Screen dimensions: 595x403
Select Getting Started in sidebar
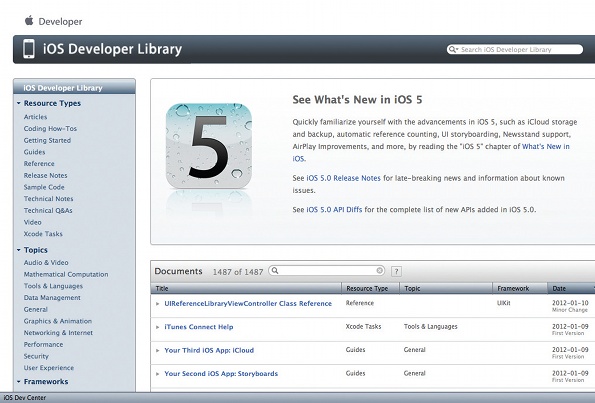47,140
